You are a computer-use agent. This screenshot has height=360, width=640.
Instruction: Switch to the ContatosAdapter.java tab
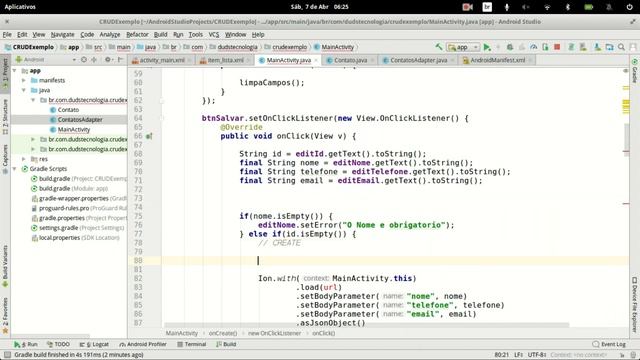pyautogui.click(x=418, y=60)
